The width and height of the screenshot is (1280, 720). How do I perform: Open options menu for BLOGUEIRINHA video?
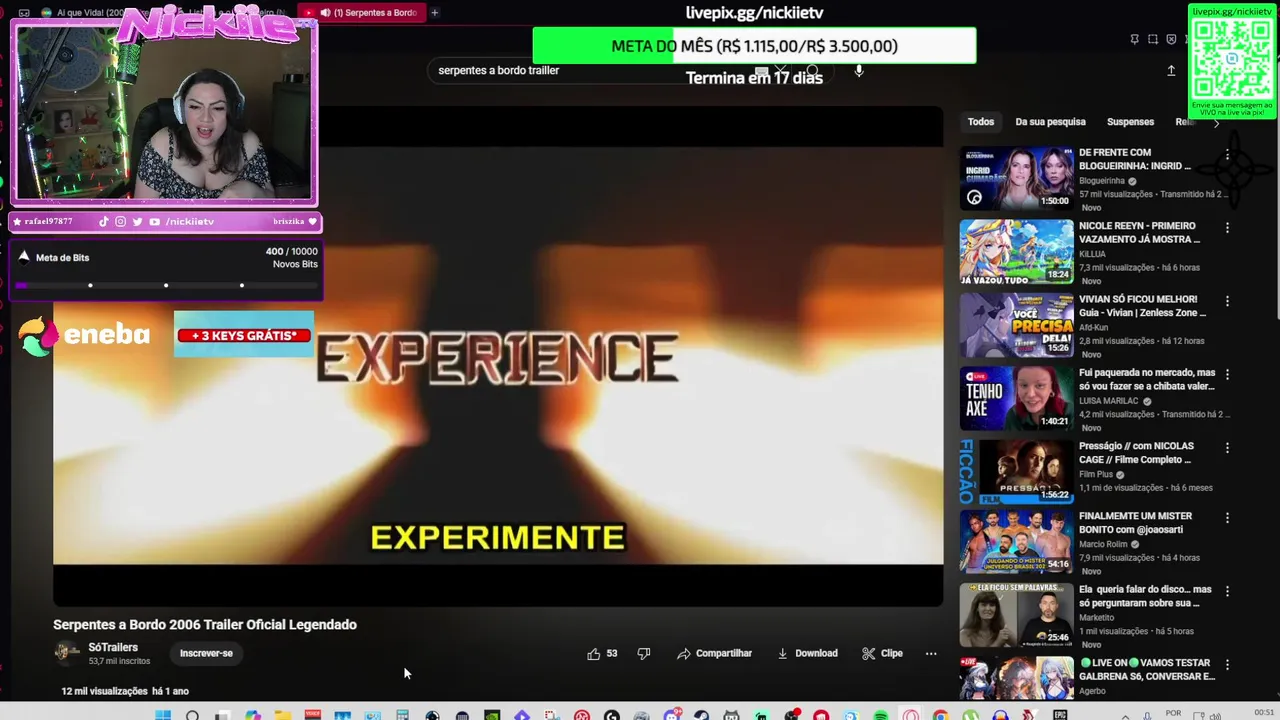pos(1227,155)
